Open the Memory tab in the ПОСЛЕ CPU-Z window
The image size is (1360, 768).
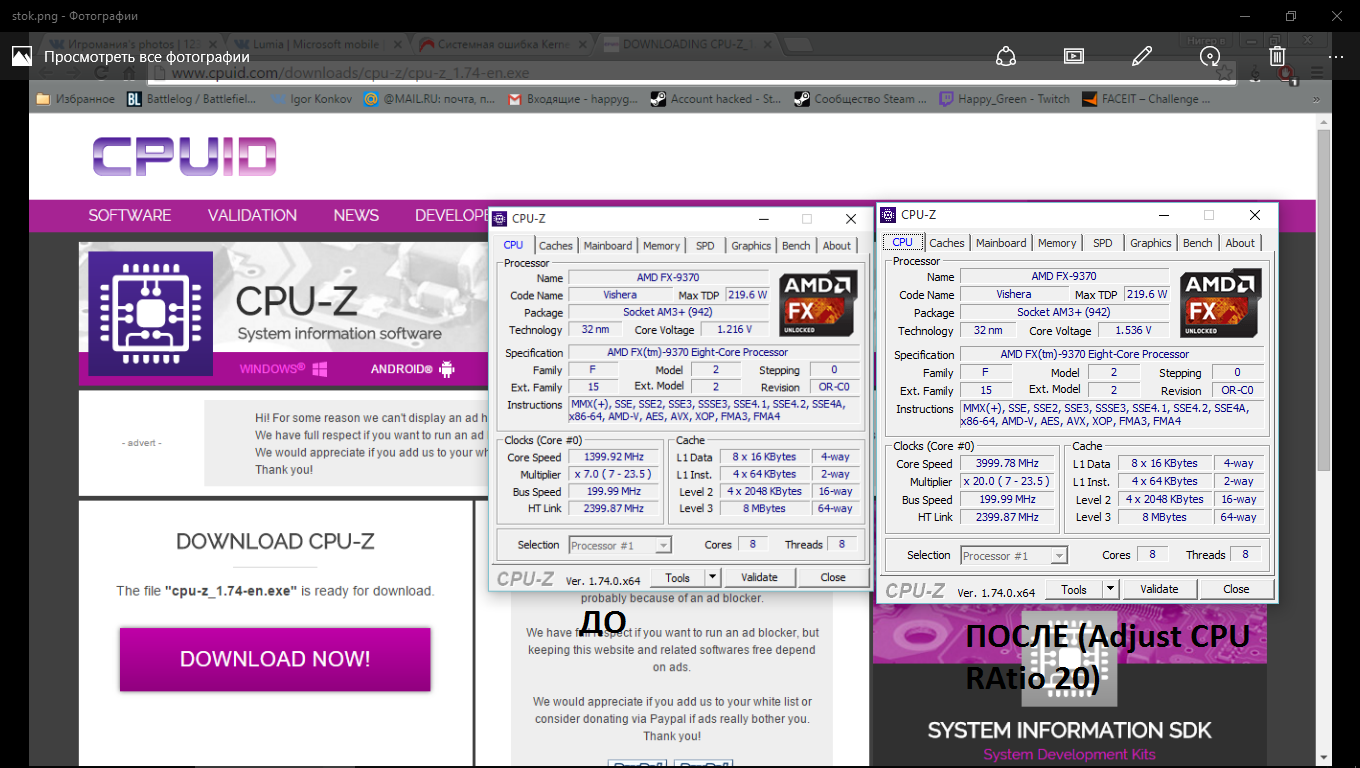(1057, 243)
